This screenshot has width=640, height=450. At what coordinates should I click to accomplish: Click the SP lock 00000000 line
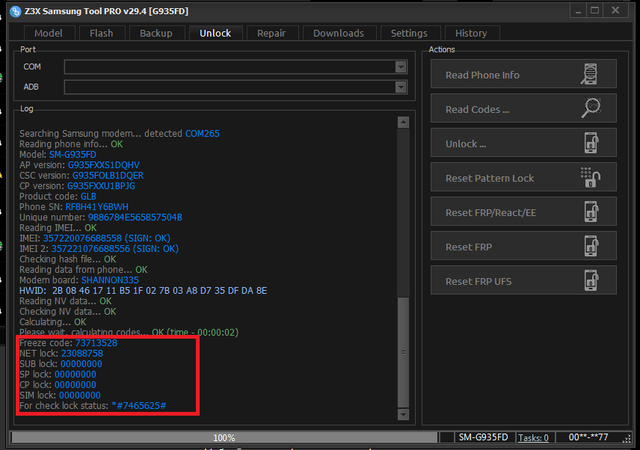[x=58, y=374]
